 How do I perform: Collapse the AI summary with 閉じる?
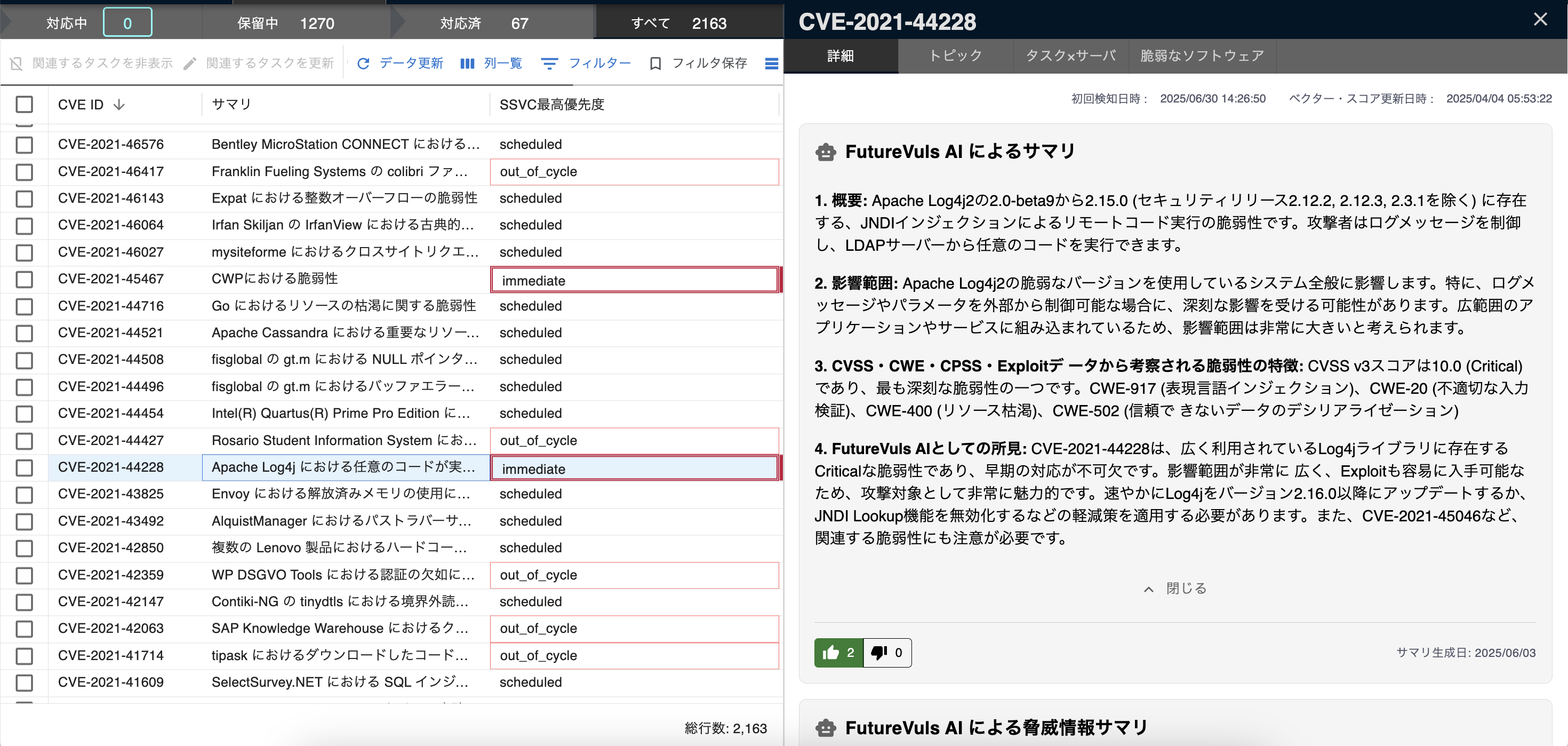click(1175, 589)
